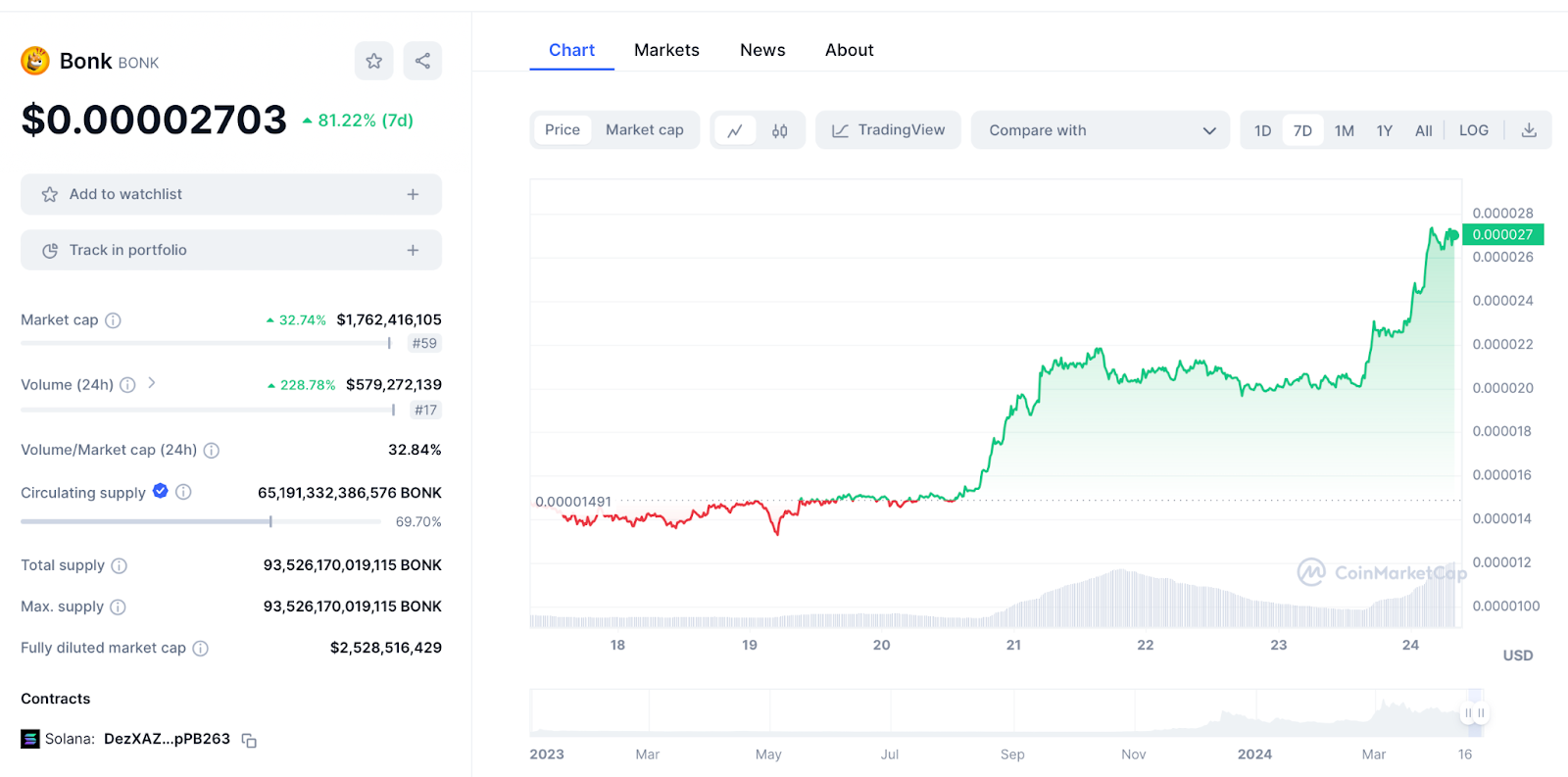Open Max. supply info icon

click(118, 607)
